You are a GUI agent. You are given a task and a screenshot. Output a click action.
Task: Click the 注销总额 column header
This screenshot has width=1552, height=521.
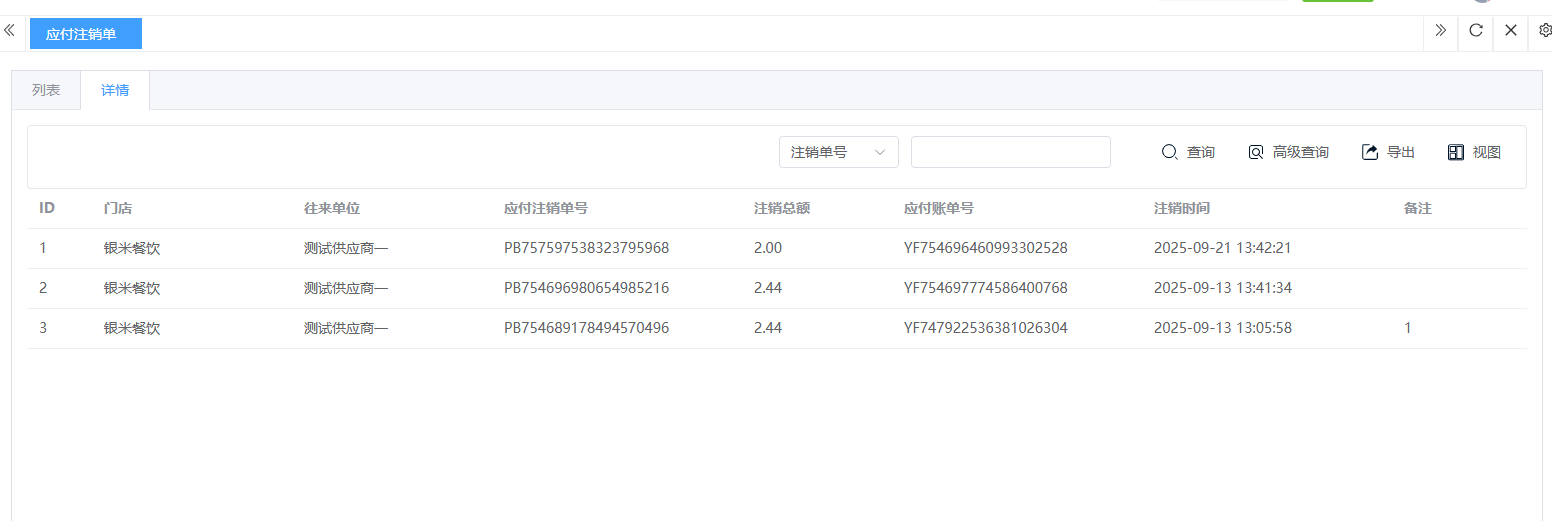(781, 208)
